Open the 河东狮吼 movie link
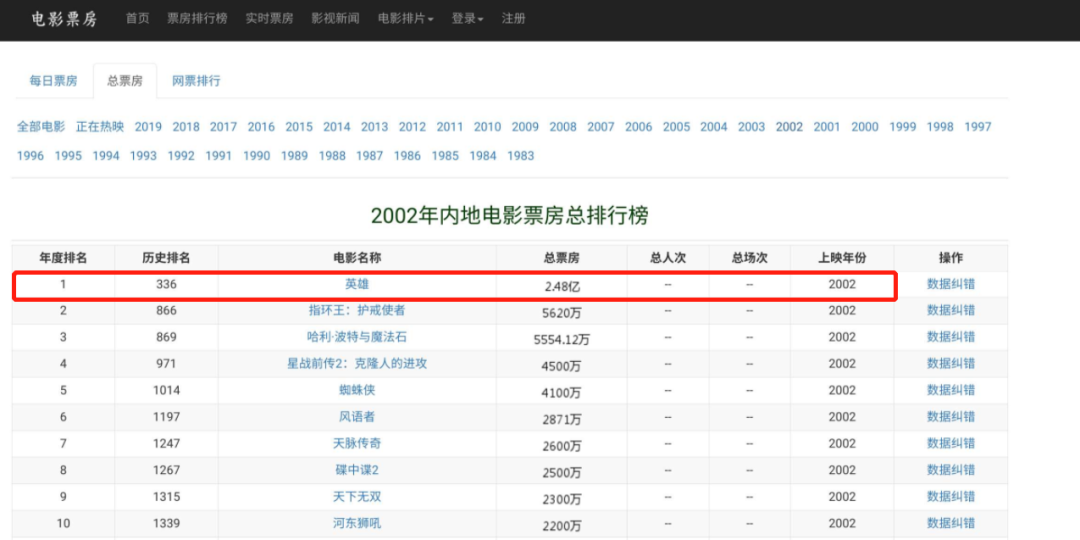This screenshot has width=1080, height=540. pyautogui.click(x=357, y=523)
